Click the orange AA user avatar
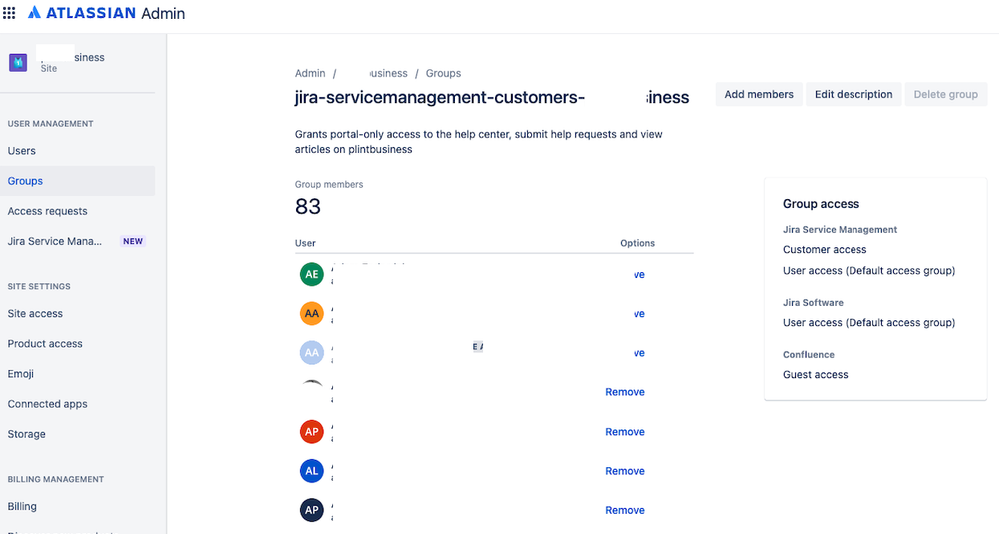 [312, 314]
